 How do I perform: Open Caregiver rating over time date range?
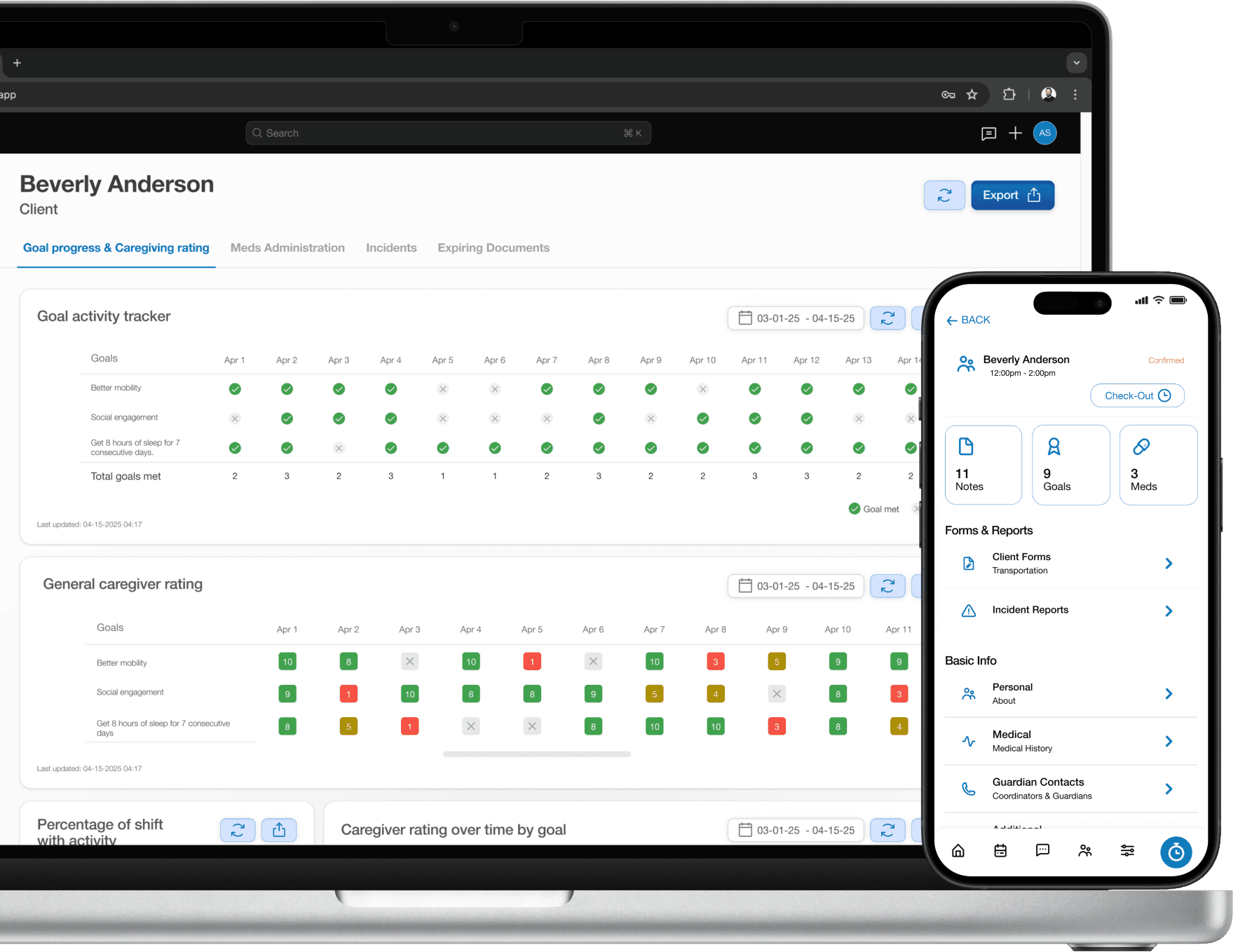pos(796,830)
